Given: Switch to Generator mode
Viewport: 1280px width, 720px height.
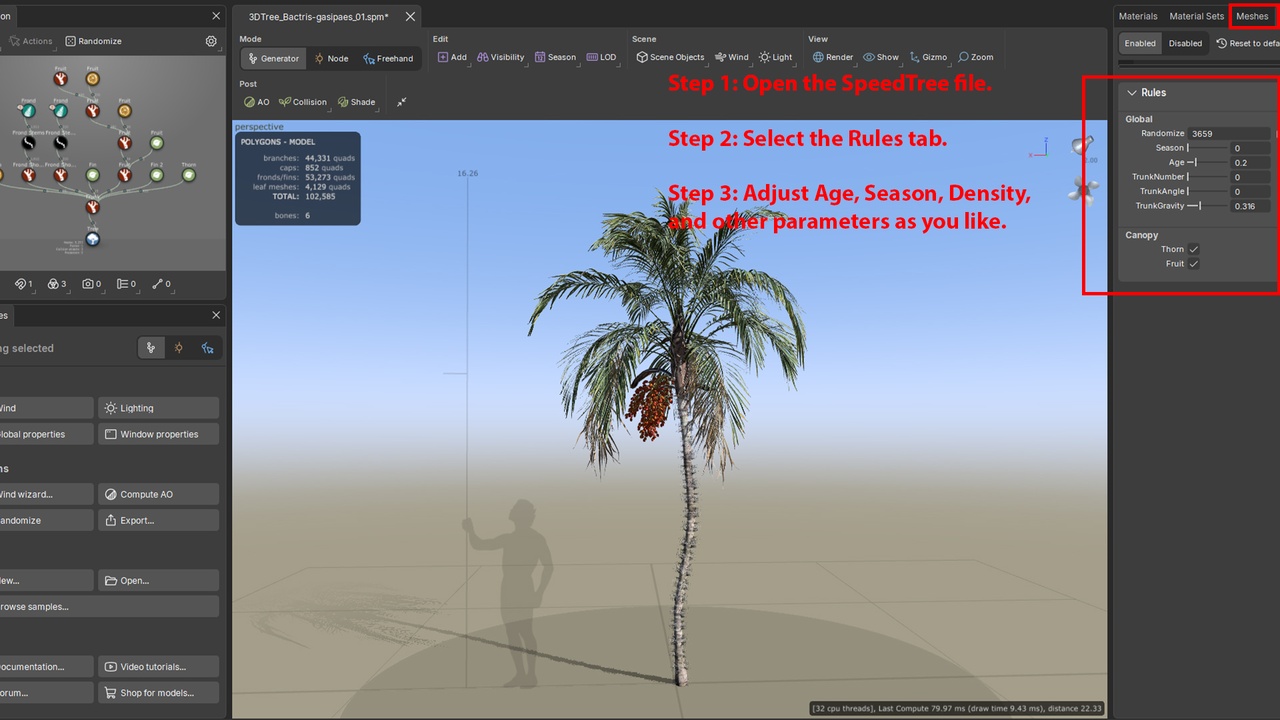Looking at the screenshot, I should (273, 58).
